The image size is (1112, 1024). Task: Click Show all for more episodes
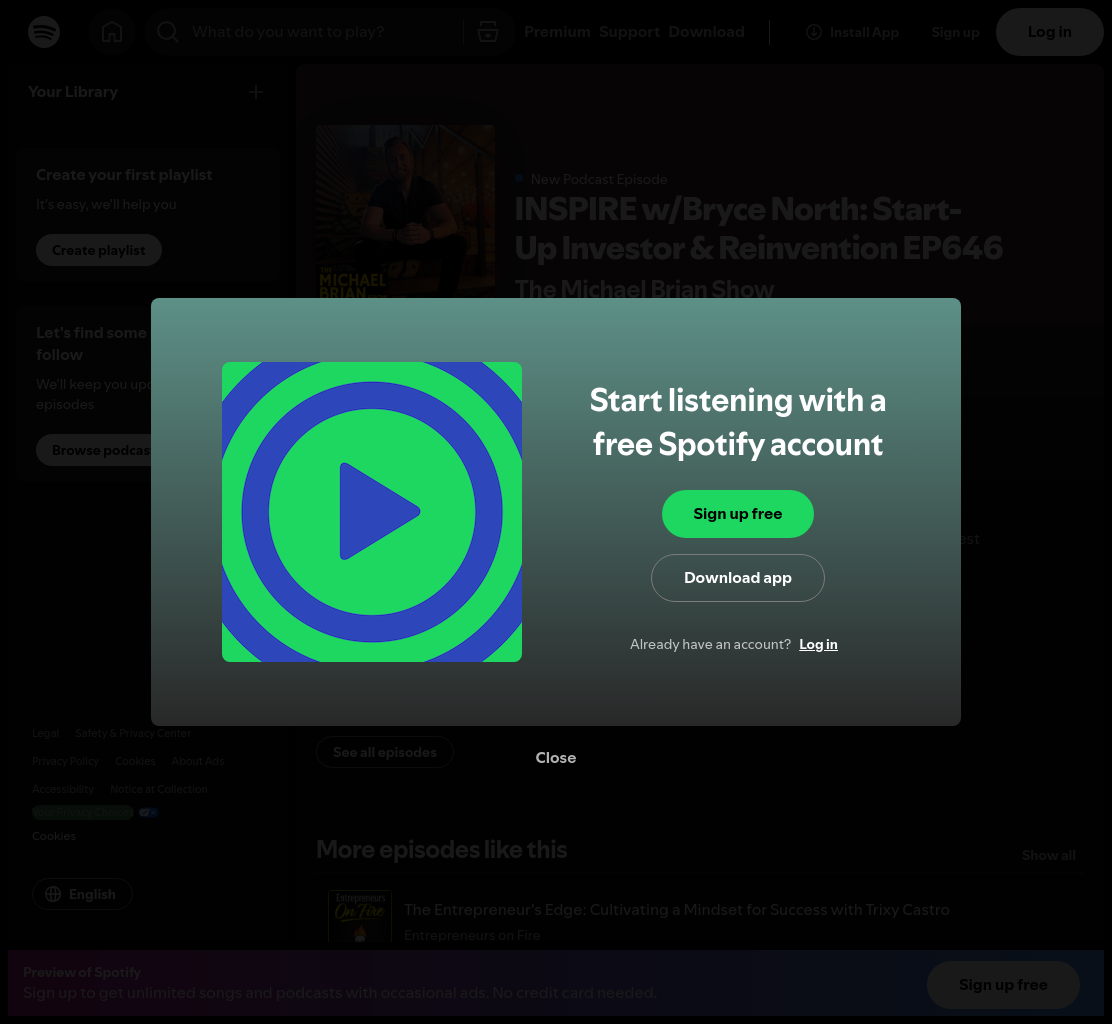1048,855
